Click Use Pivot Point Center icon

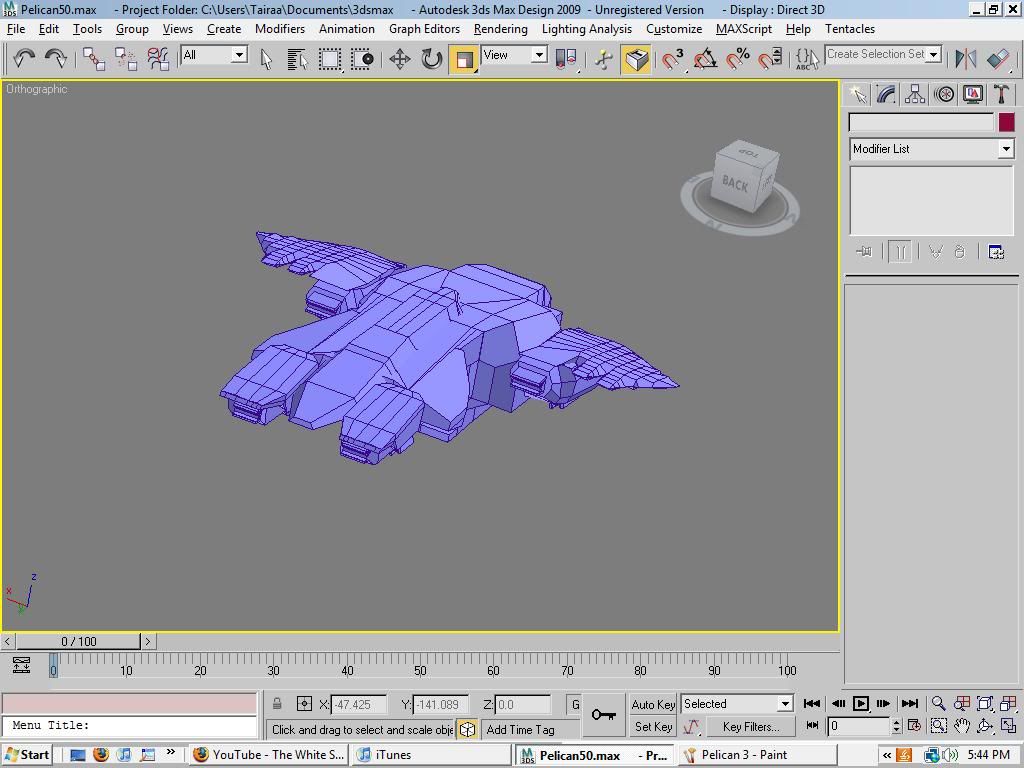(x=566, y=59)
